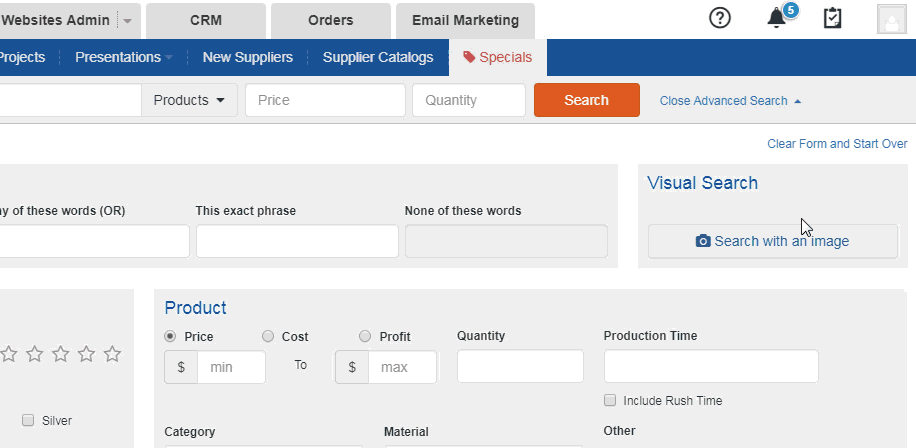This screenshot has width=916, height=448.
Task: Click the Material label
Action: (x=406, y=432)
